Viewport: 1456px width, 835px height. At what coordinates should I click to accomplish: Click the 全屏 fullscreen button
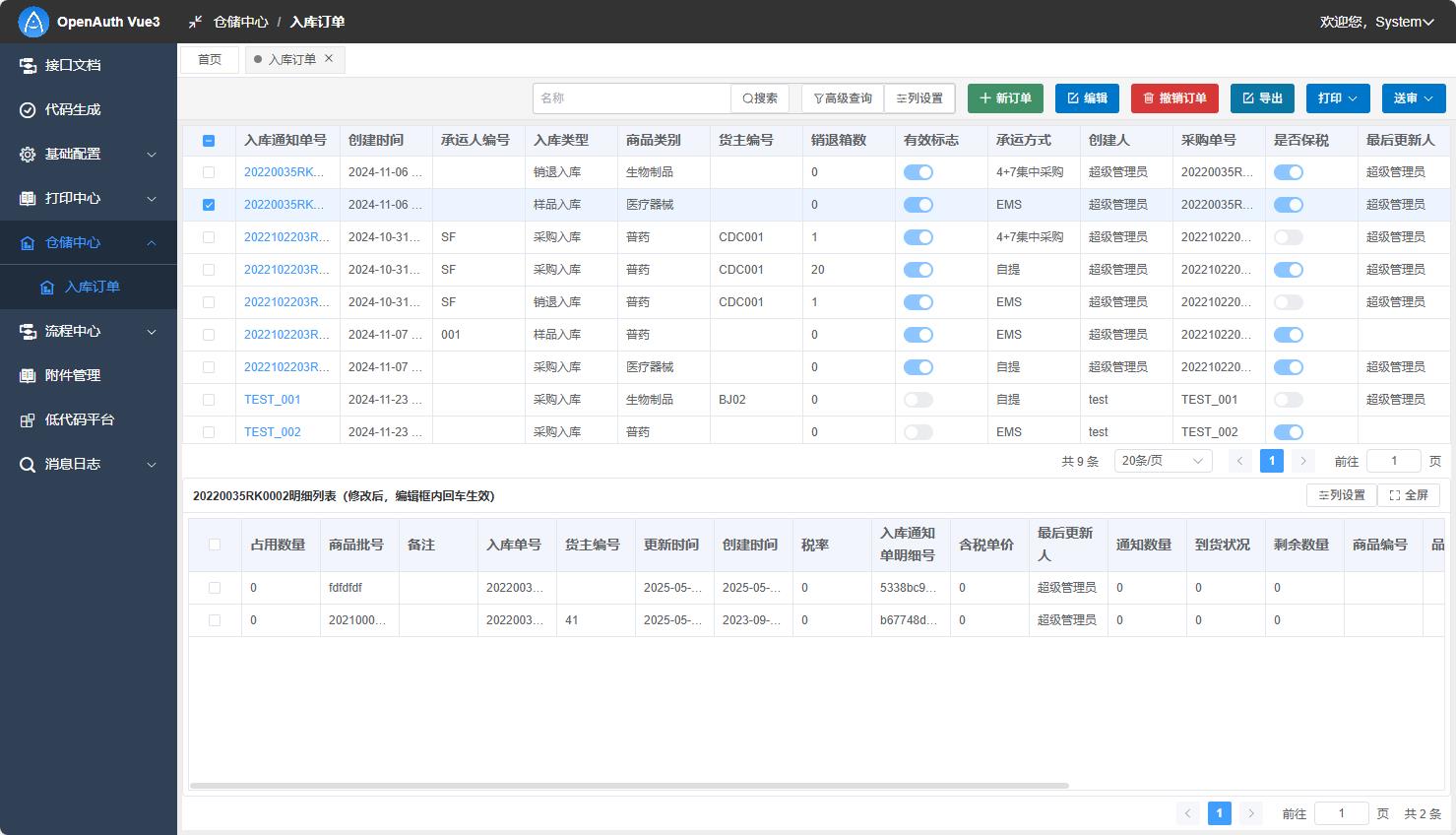1408,495
